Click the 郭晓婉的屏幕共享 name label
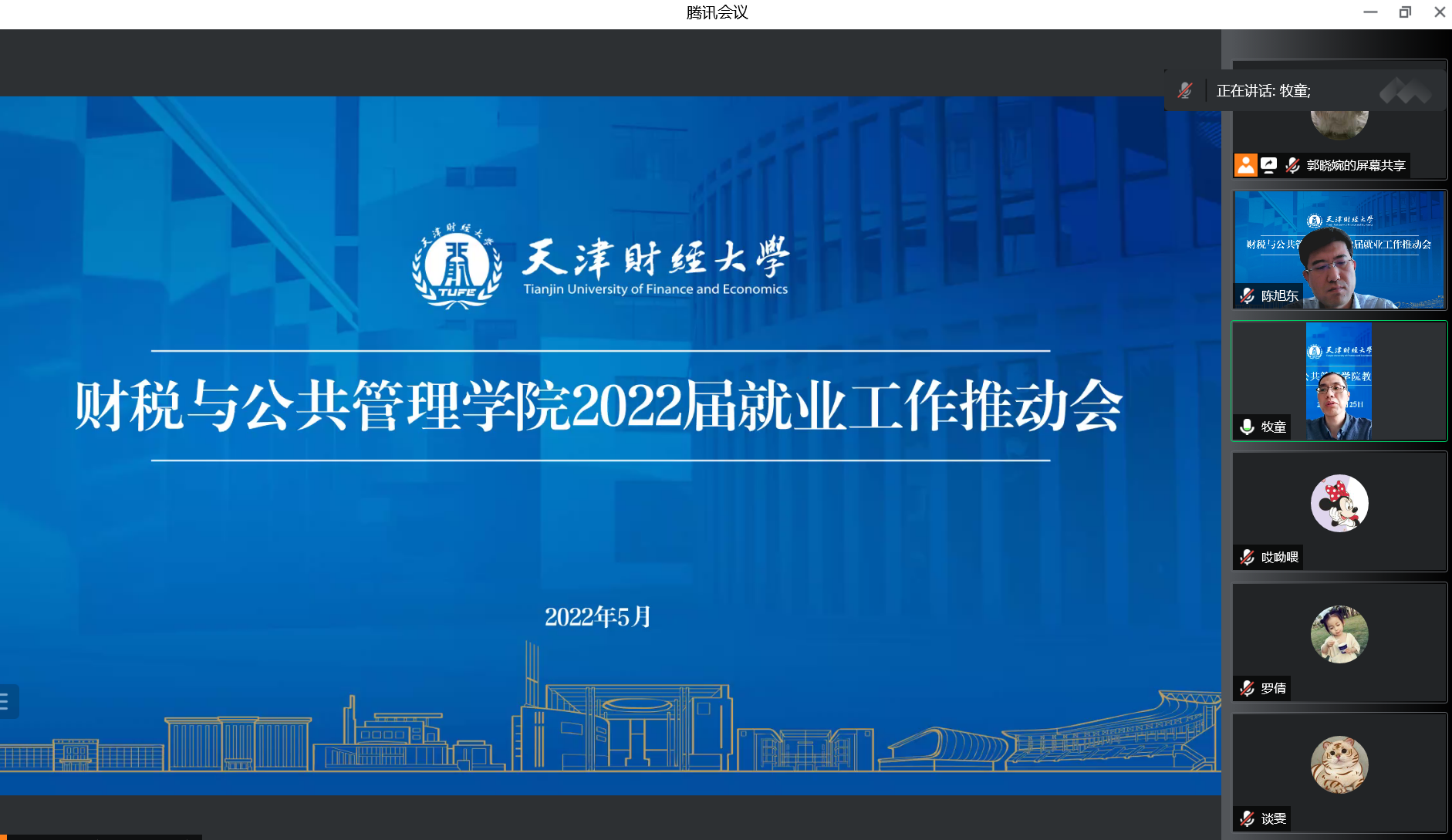 1356,165
